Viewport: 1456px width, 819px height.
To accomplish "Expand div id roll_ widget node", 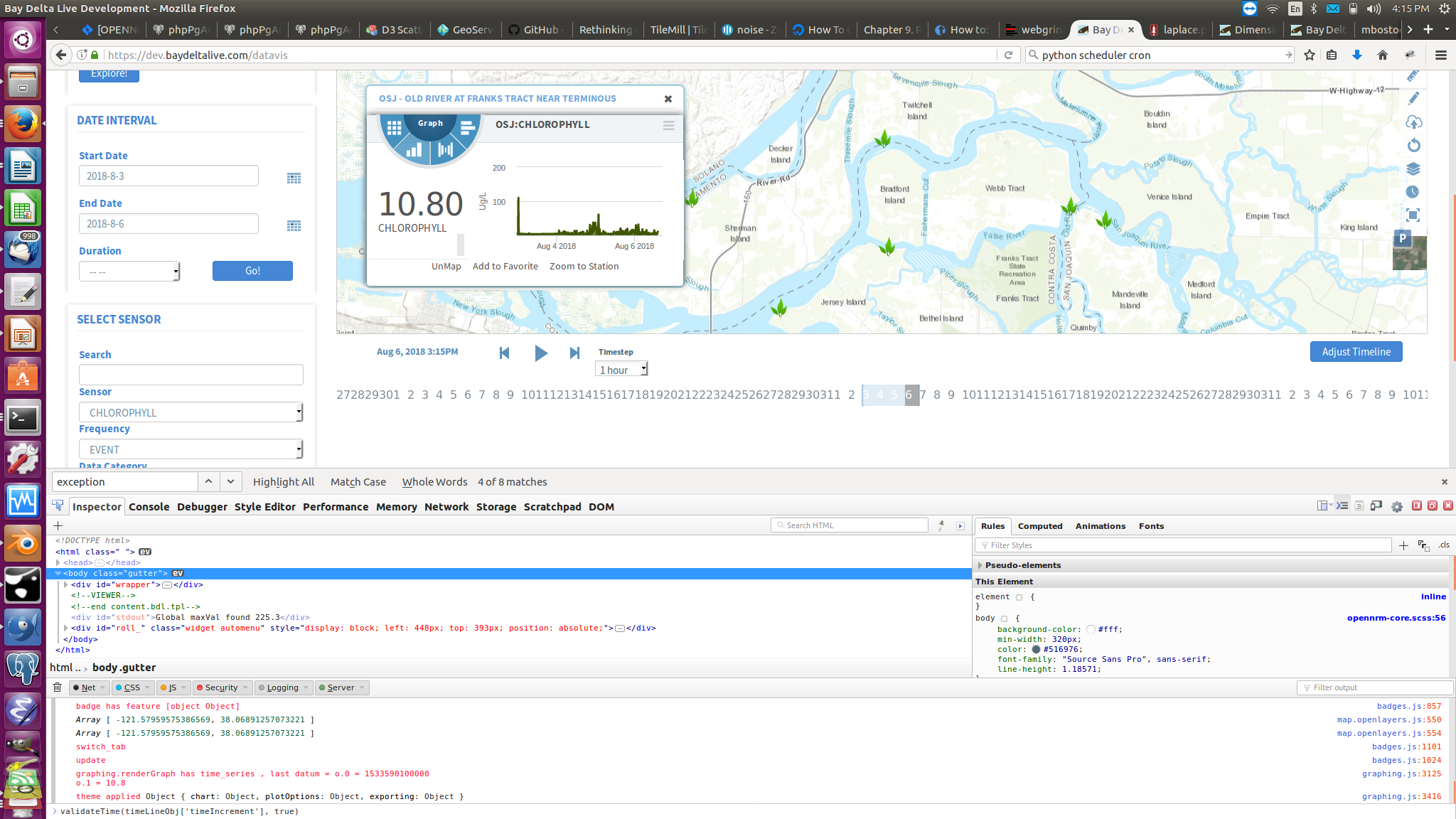I will (x=66, y=628).
